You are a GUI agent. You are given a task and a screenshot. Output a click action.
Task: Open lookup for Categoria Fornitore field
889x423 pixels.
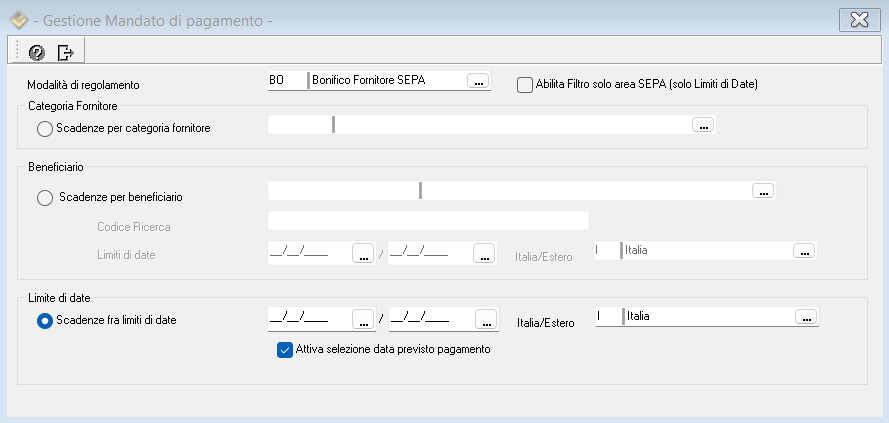click(x=703, y=125)
